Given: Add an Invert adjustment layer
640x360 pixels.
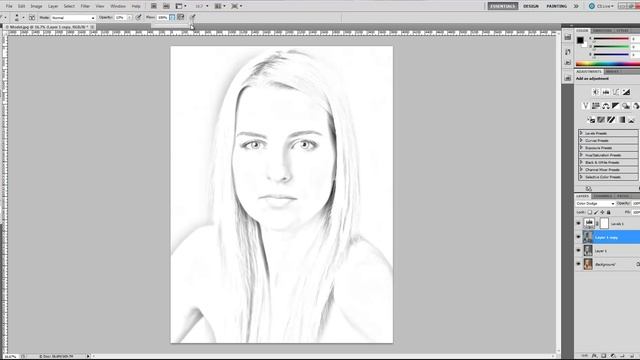Looking at the screenshot, I should pyautogui.click(x=591, y=120).
